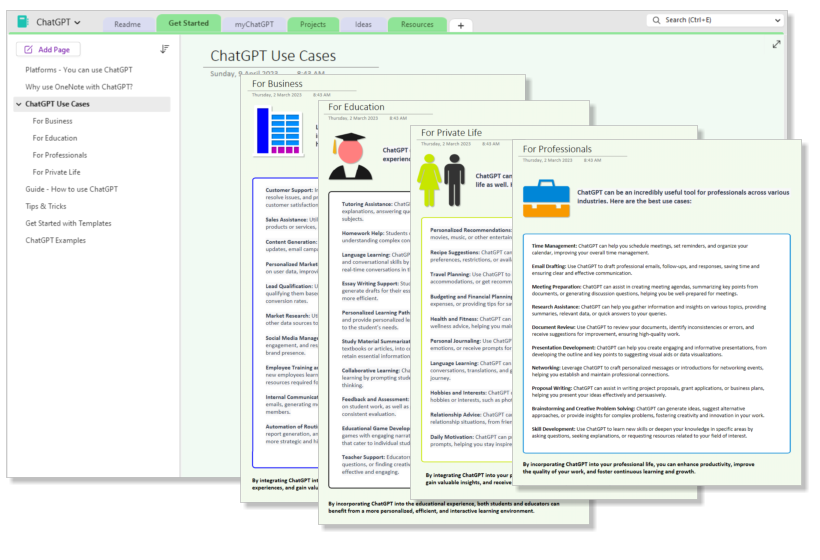Click the ChatGPT notebook icon

coord(22,21)
